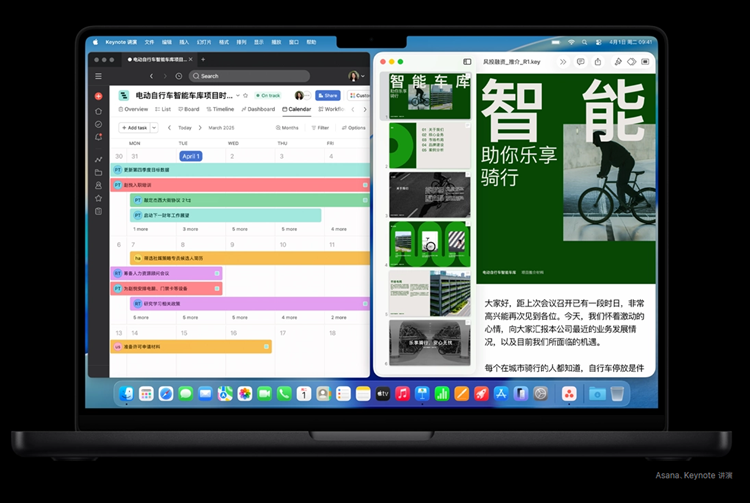Select slide 5 parking building thumbnail
This screenshot has height=503, width=750.
[430, 294]
